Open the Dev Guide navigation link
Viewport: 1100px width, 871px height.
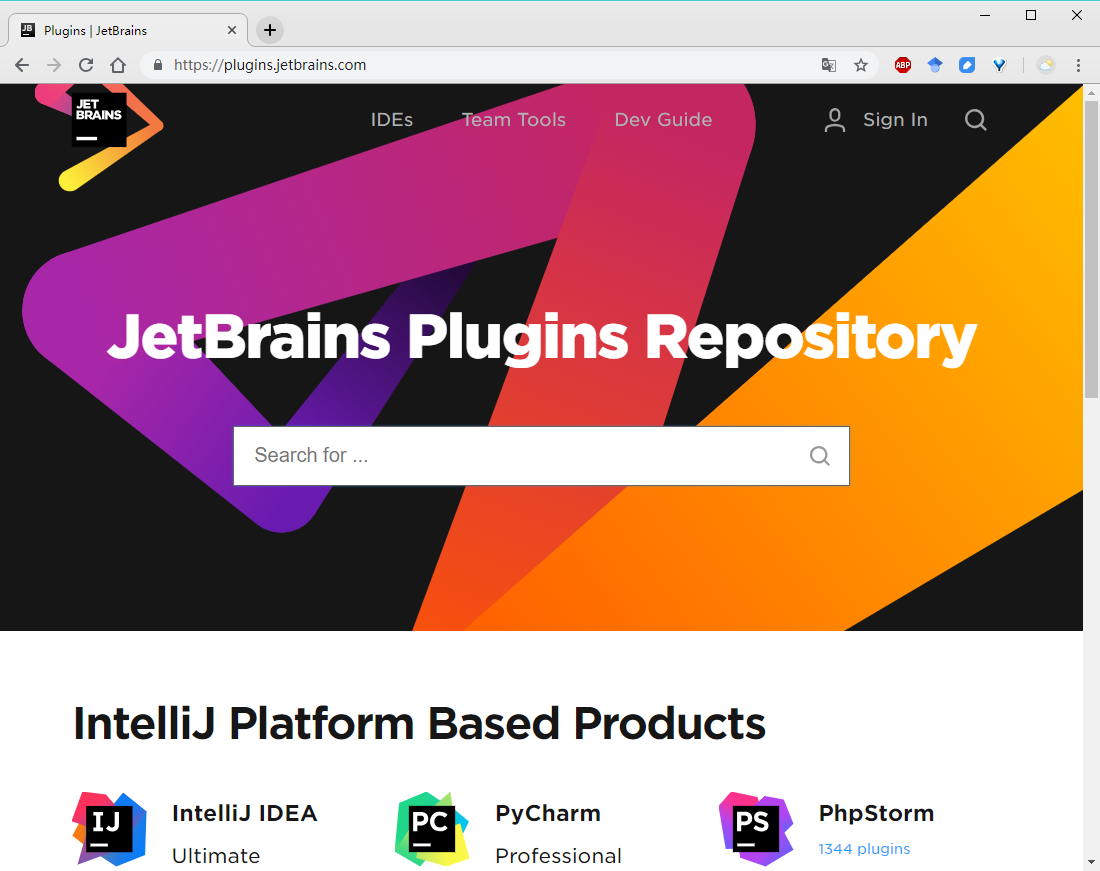663,120
